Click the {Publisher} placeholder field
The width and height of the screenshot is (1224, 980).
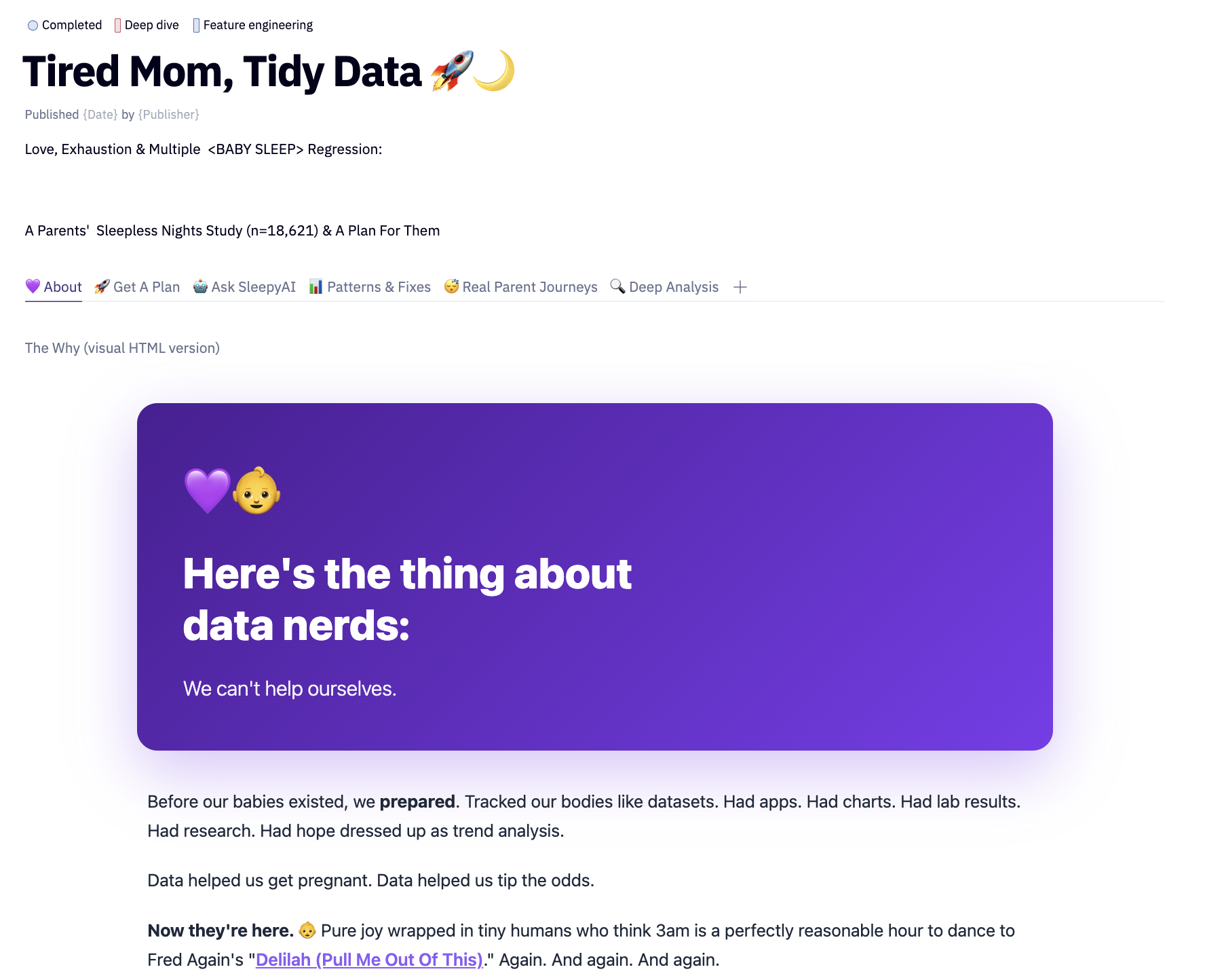[168, 115]
